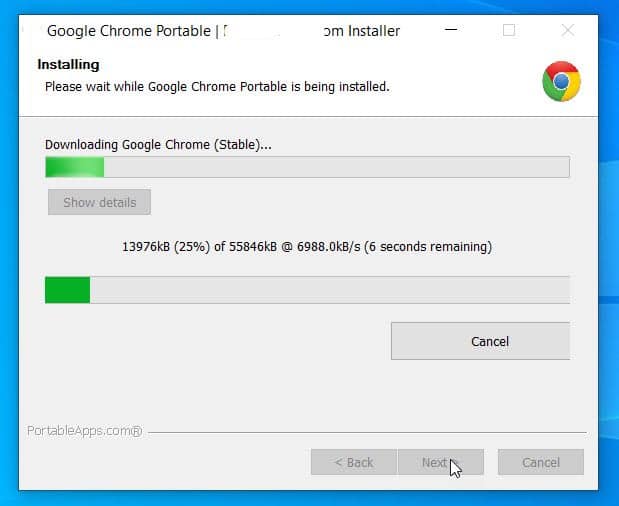Click the disabled Next button
The height and width of the screenshot is (506, 619).
(x=441, y=462)
